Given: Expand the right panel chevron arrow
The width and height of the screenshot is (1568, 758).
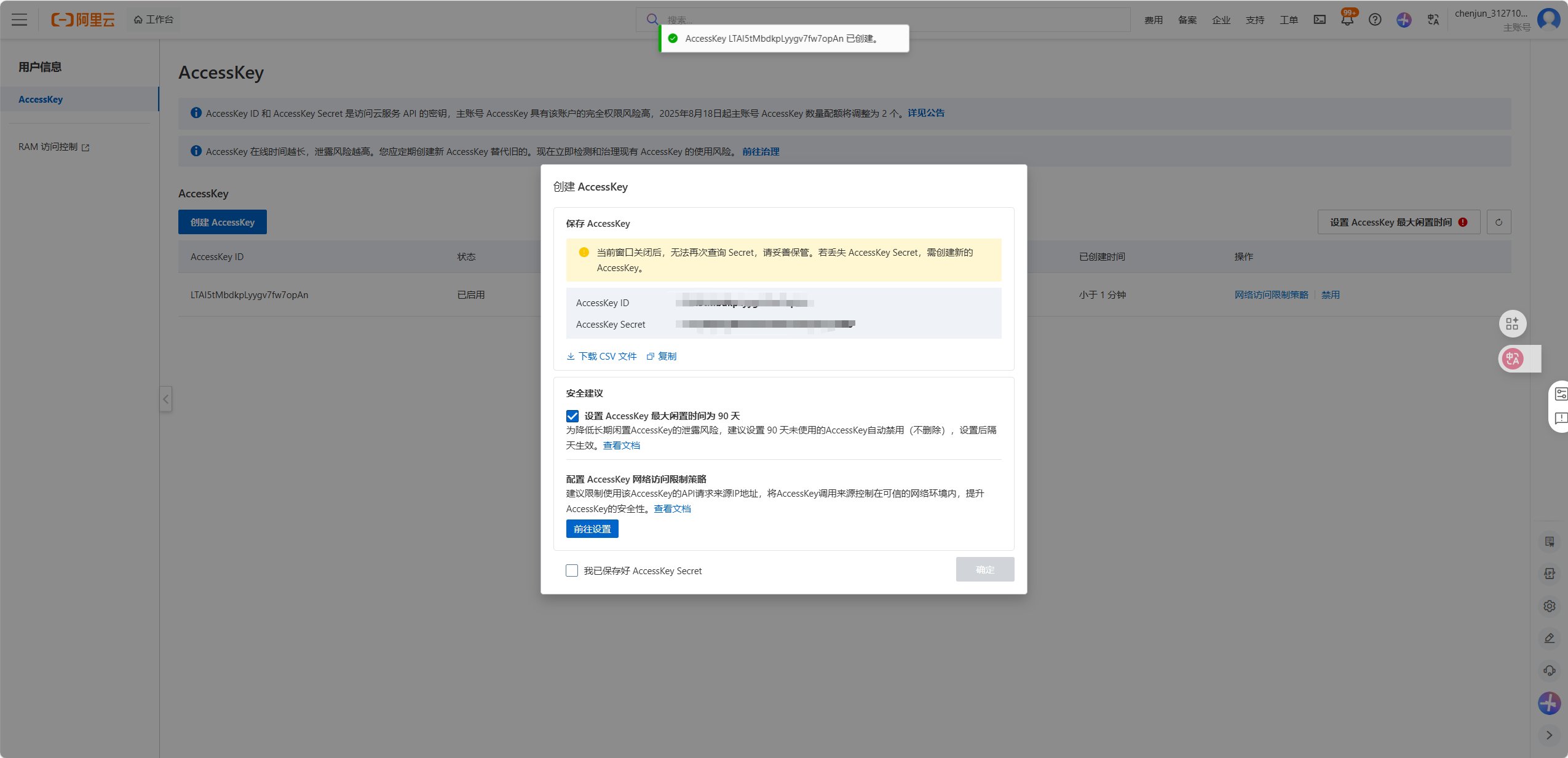Looking at the screenshot, I should tap(1549, 735).
